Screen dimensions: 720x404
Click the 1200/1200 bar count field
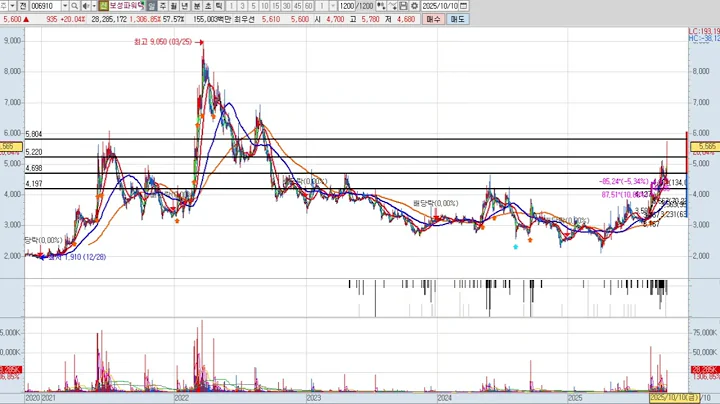(x=356, y=6)
